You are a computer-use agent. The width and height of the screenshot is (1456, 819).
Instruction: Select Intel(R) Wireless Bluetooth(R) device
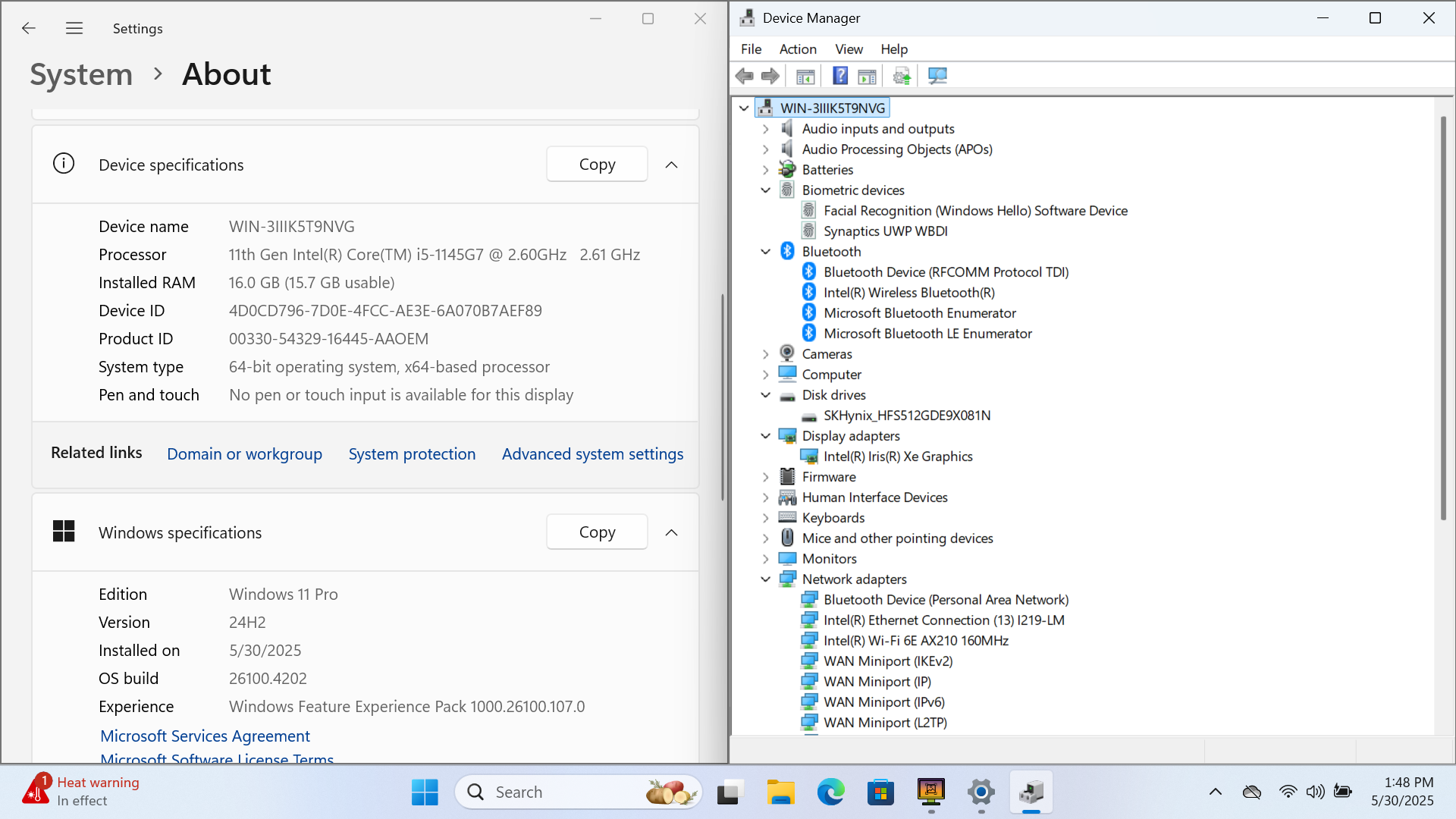(x=909, y=292)
